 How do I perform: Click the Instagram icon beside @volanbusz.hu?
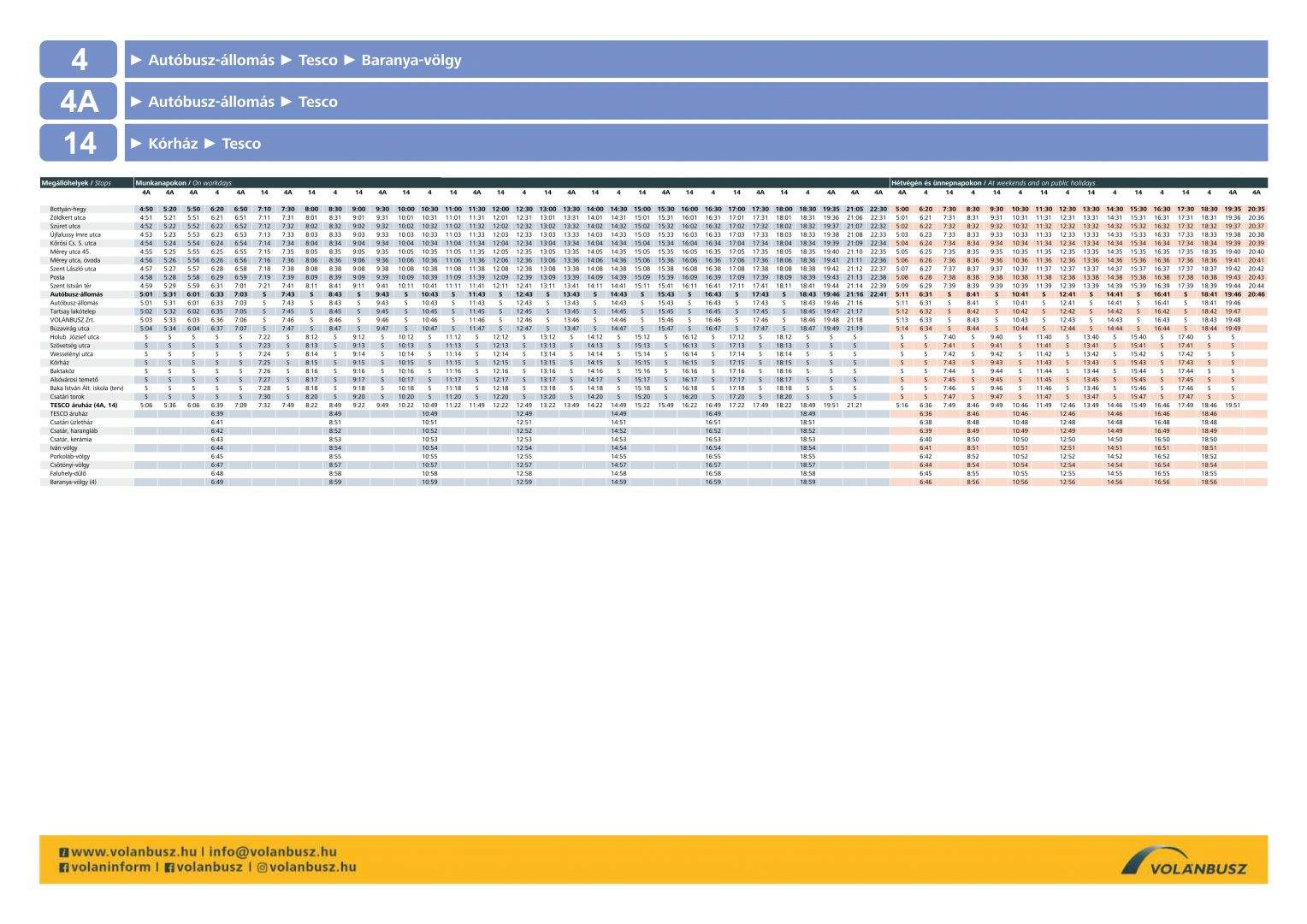coord(263,868)
